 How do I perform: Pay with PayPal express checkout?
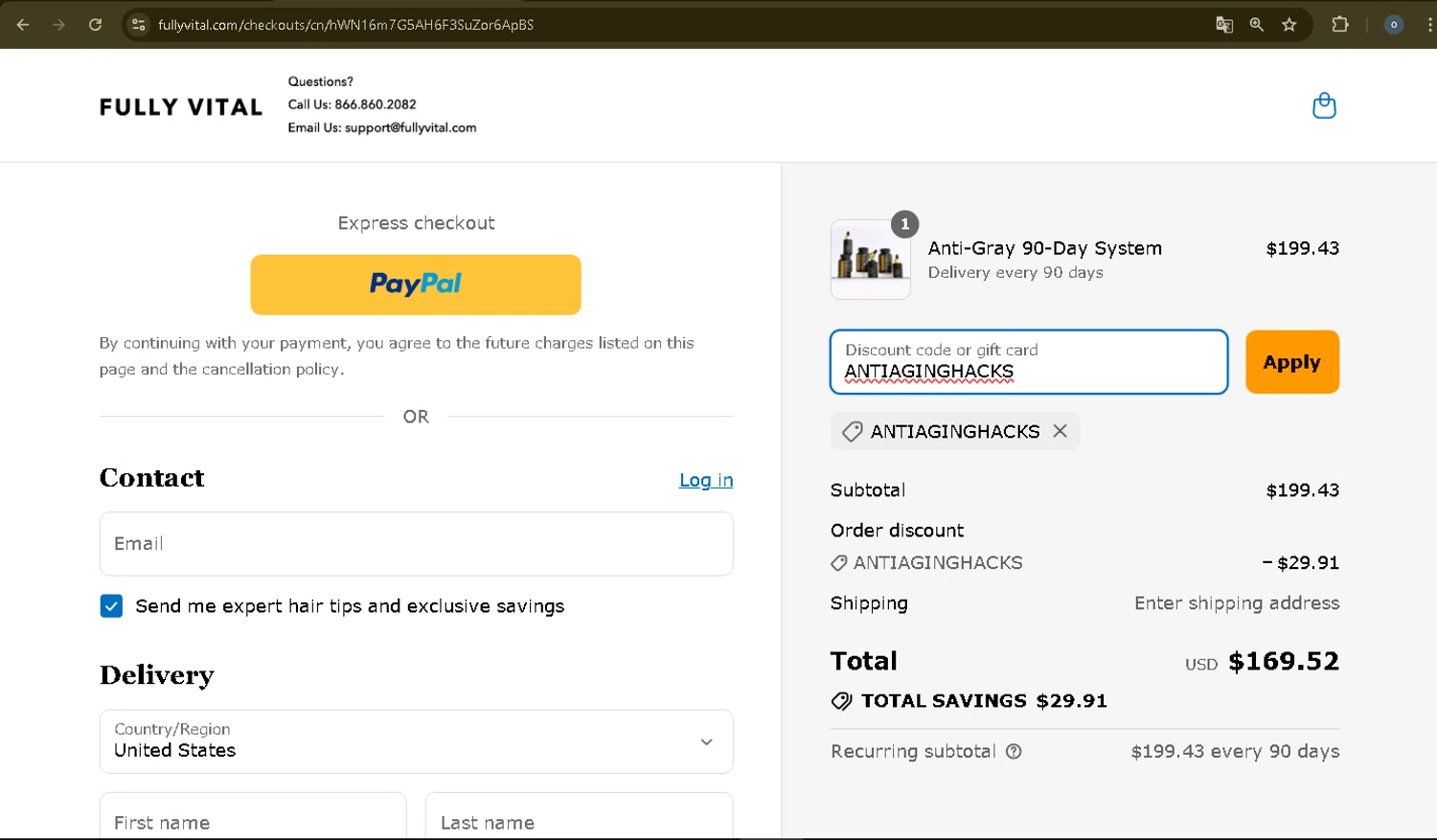[x=416, y=284]
